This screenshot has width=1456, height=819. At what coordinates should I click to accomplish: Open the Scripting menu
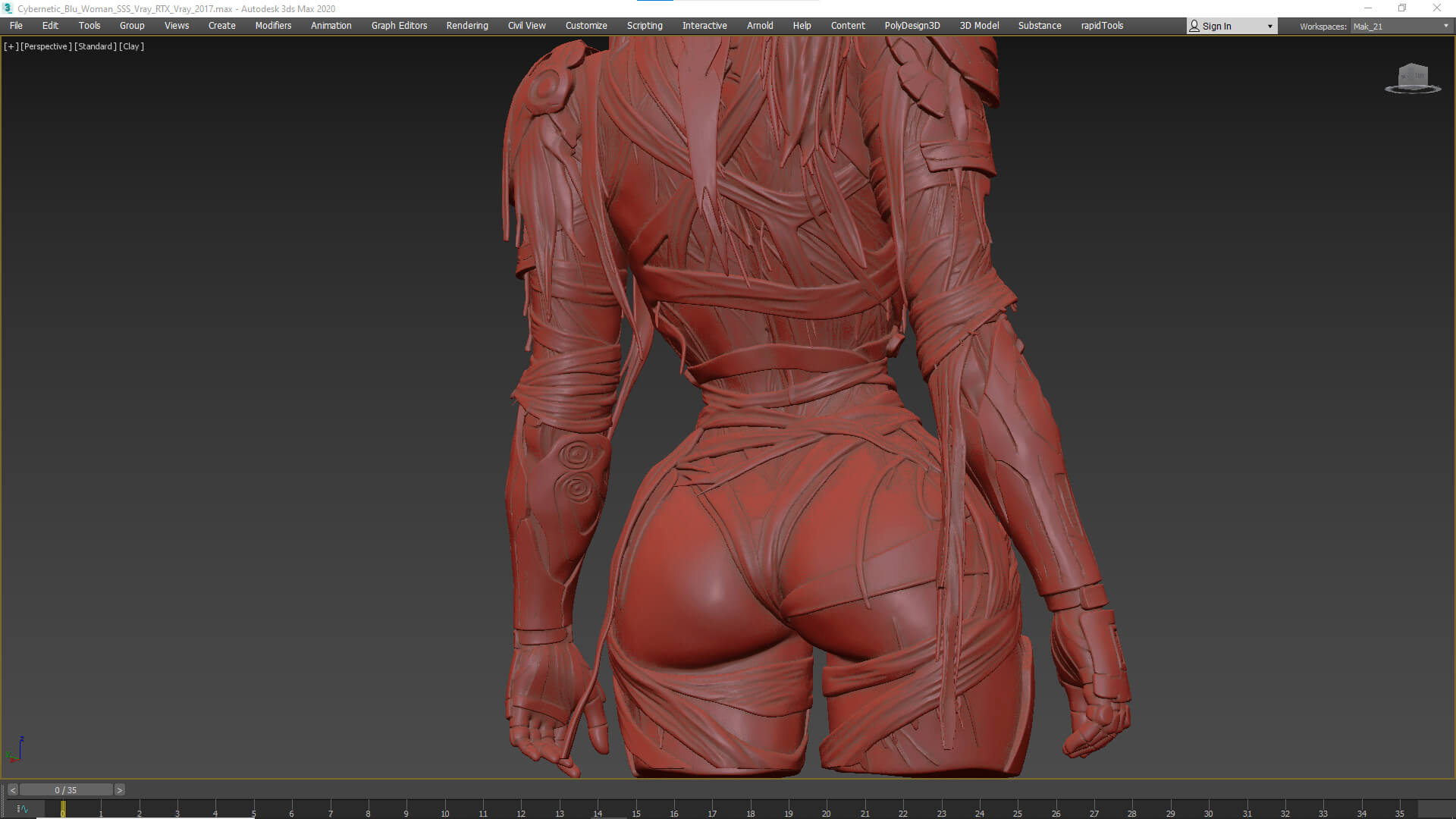pyautogui.click(x=645, y=26)
